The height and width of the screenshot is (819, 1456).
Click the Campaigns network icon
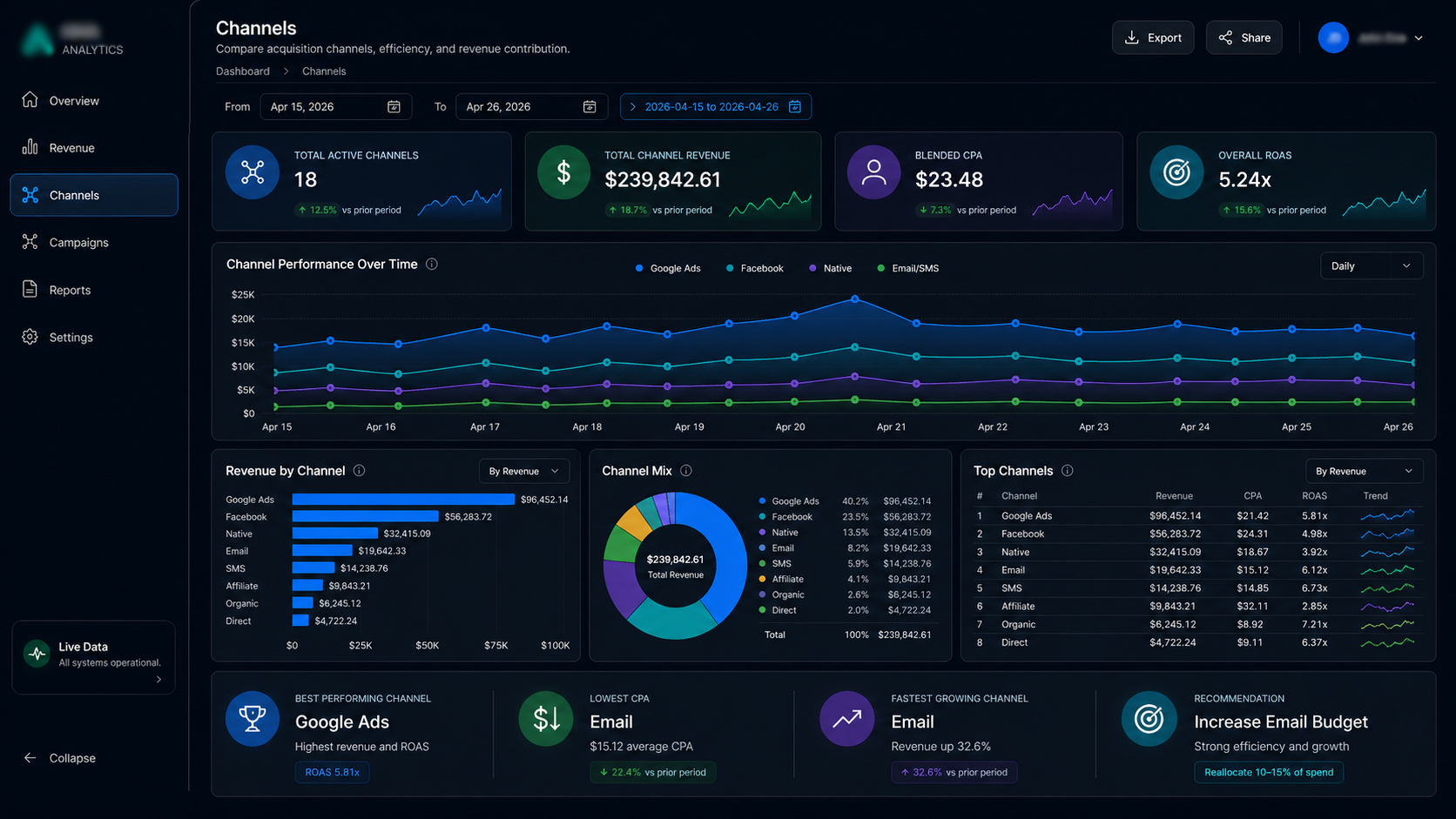coord(30,242)
